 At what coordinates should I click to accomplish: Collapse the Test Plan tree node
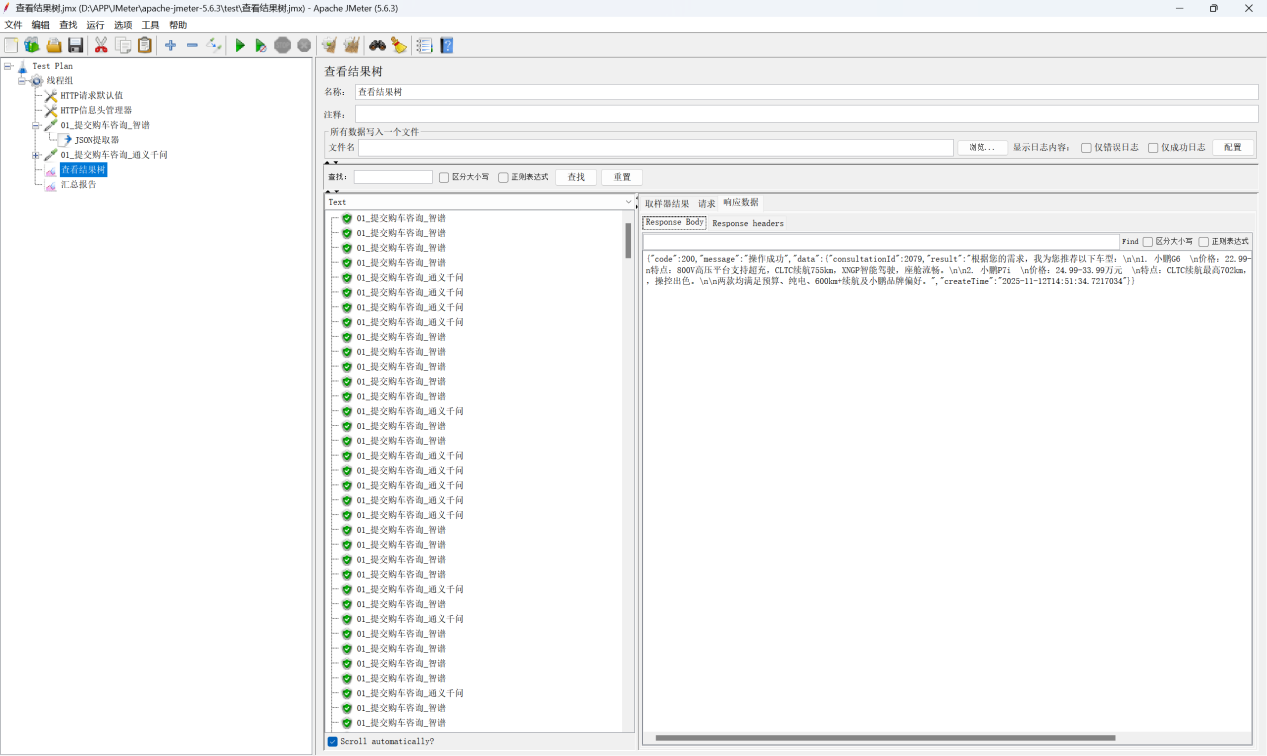coord(8,66)
